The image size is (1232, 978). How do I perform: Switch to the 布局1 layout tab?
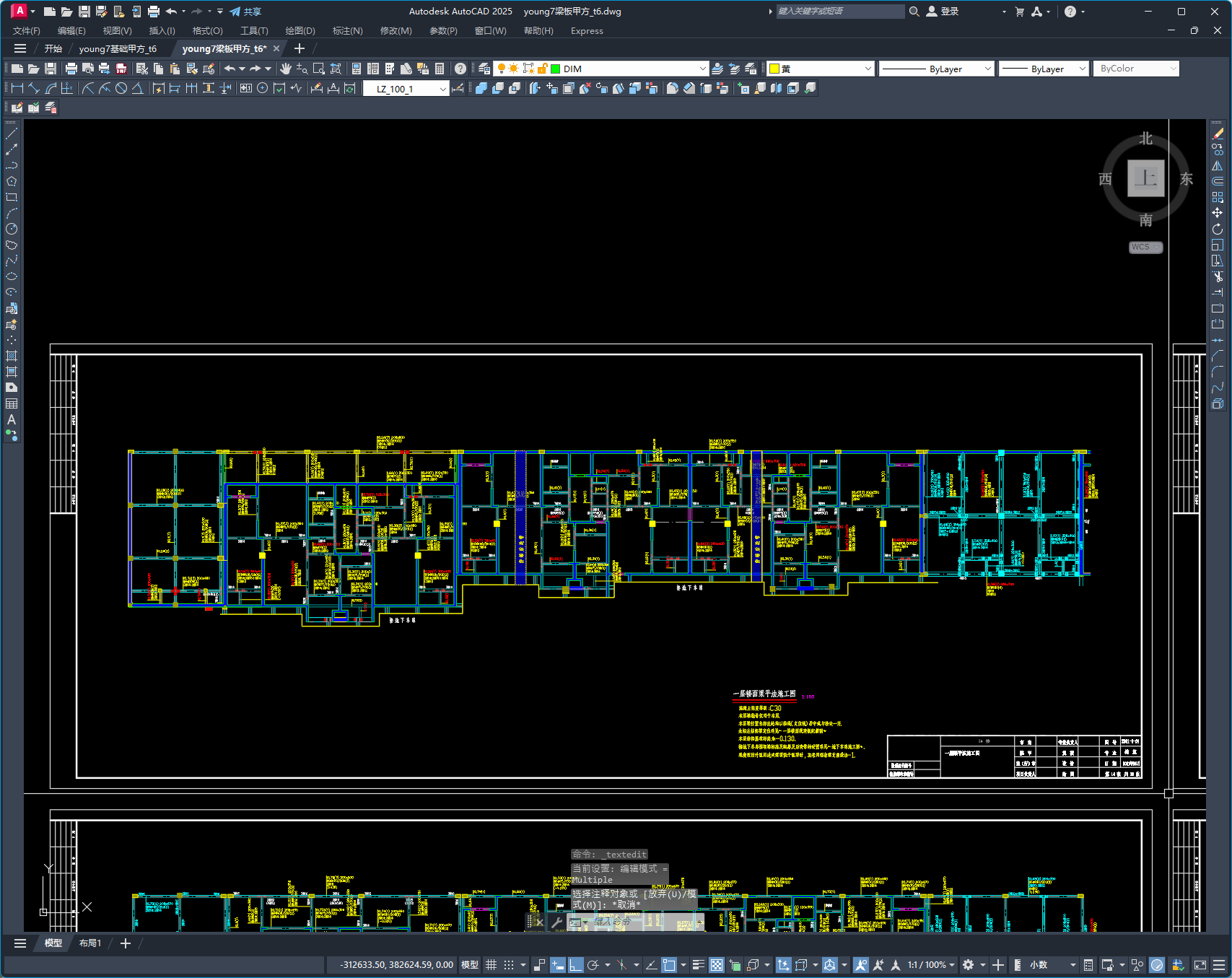(x=90, y=943)
